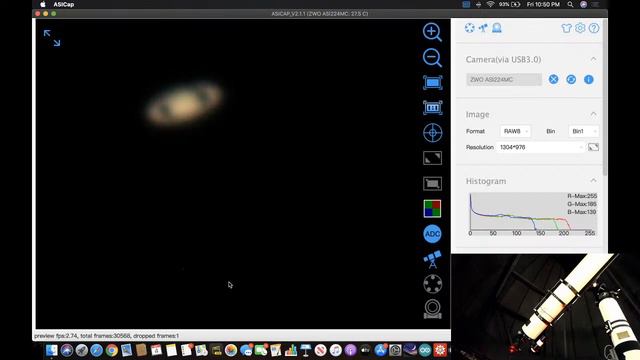Refresh the camera list icon

coord(571,80)
